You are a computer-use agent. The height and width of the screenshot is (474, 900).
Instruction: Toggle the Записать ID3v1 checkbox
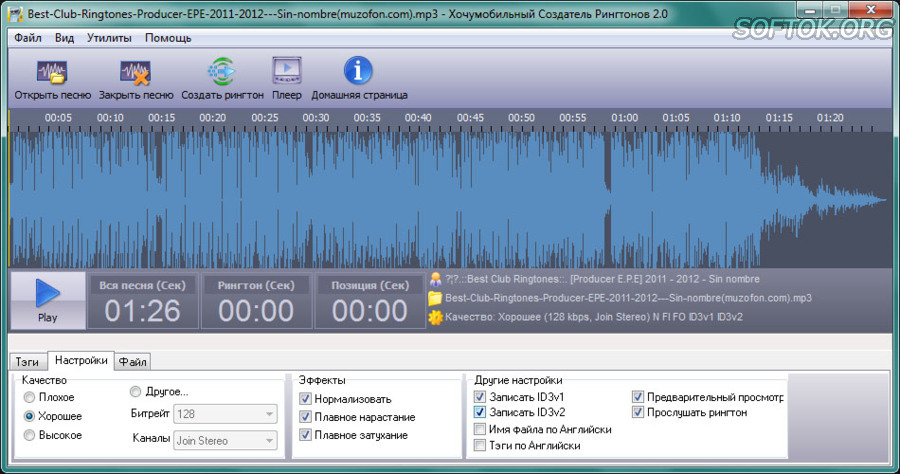480,397
